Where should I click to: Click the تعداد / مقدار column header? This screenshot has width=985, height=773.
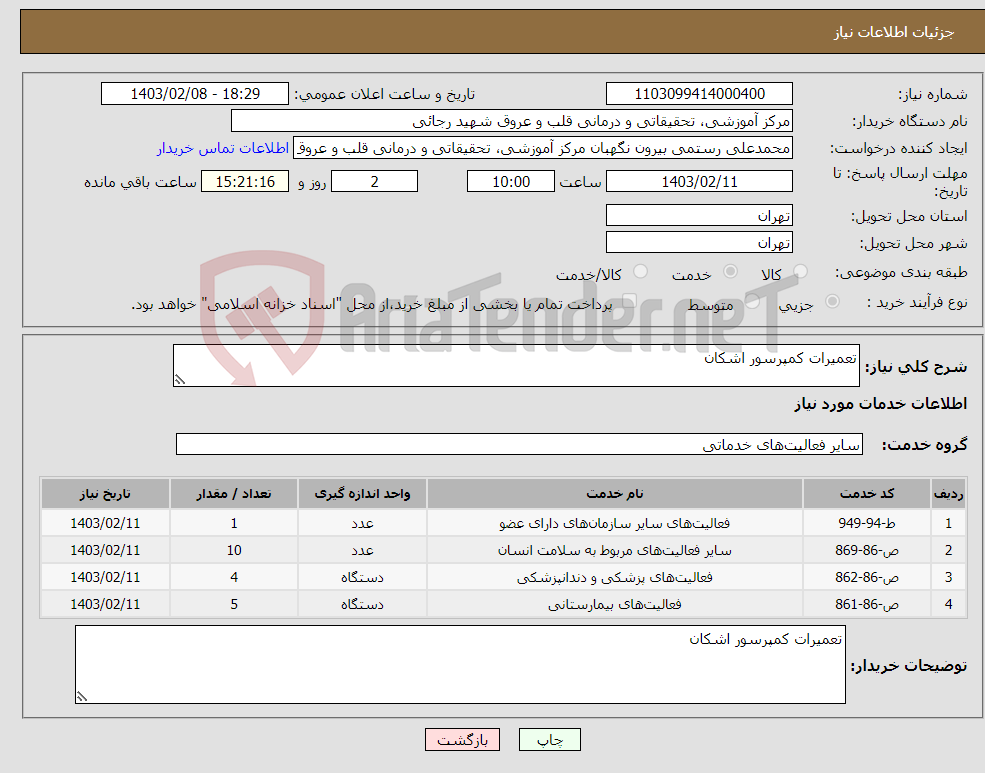click(234, 494)
